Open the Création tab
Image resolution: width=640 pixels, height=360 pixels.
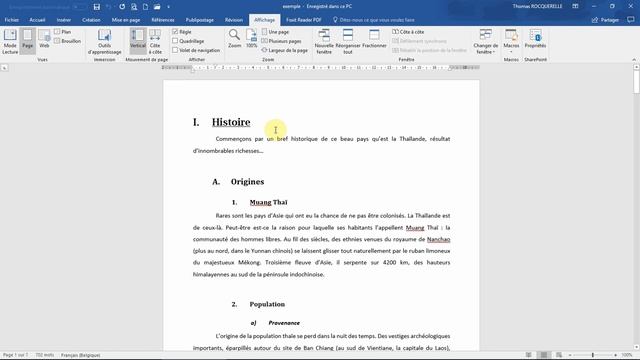click(91, 20)
